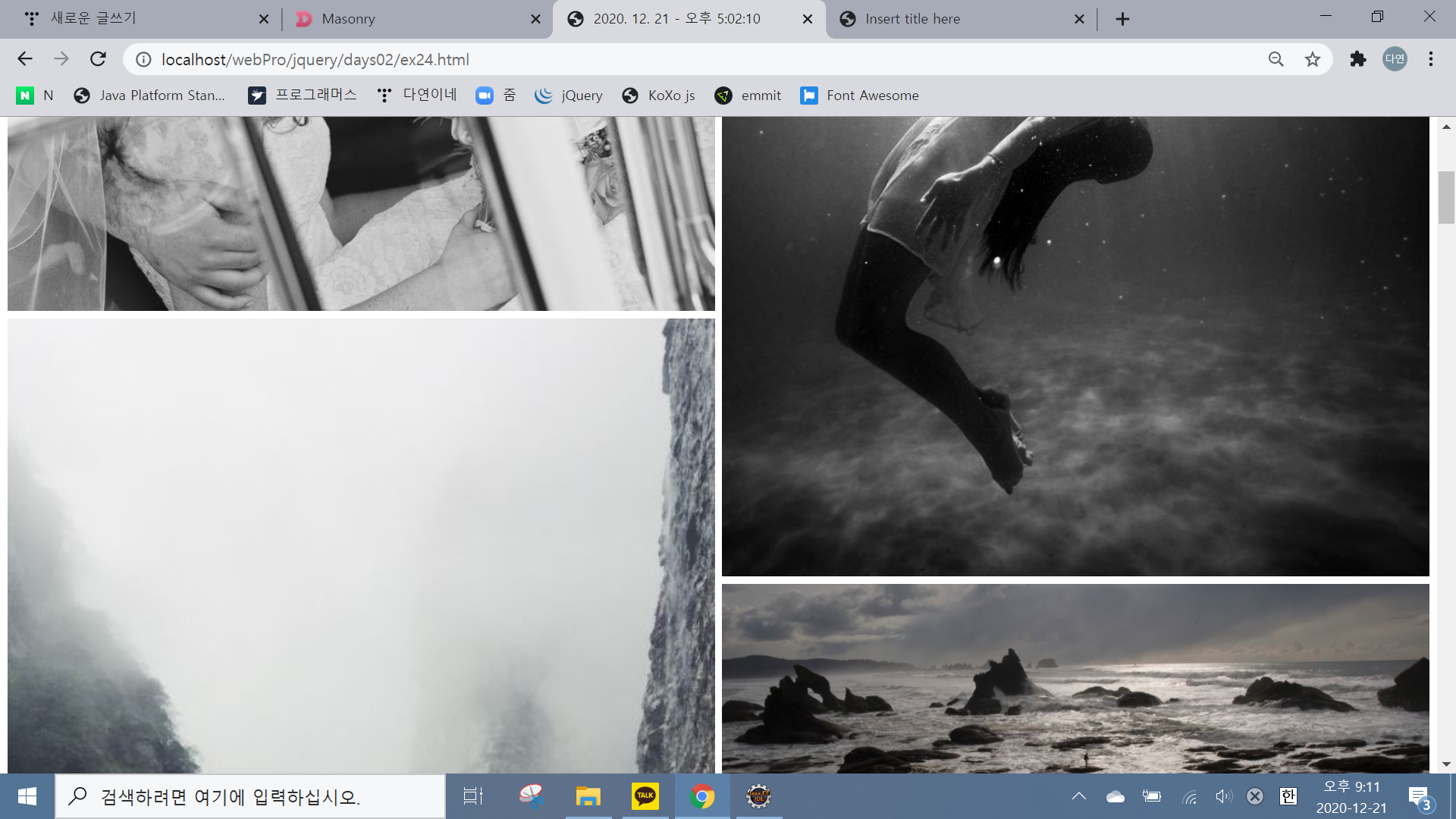Open a new tab with the plus button
The image size is (1456, 819).
(x=1122, y=19)
